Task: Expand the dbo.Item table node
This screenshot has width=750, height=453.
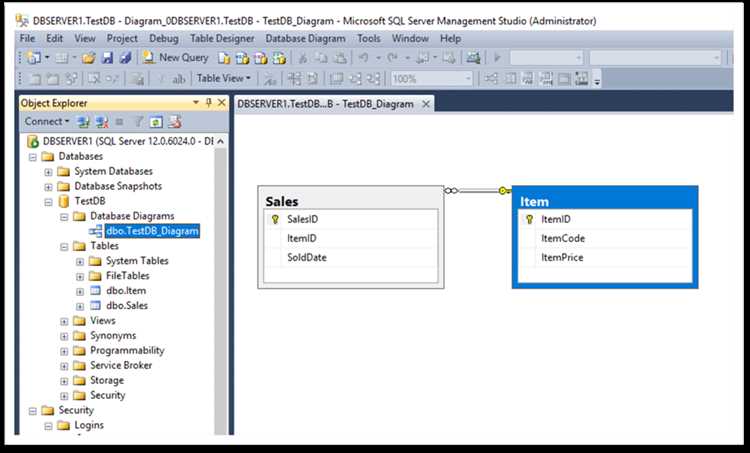Action: 80,291
